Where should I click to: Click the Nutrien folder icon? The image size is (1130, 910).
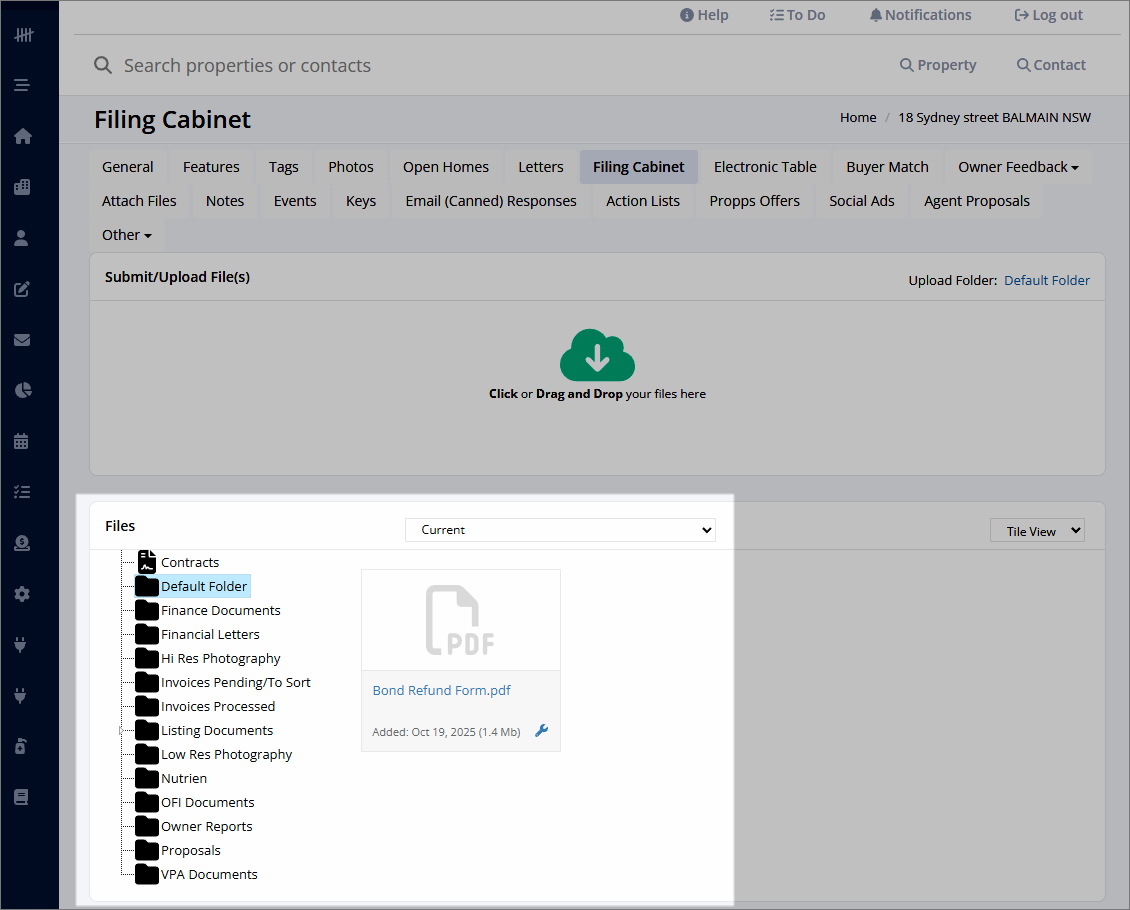click(147, 778)
